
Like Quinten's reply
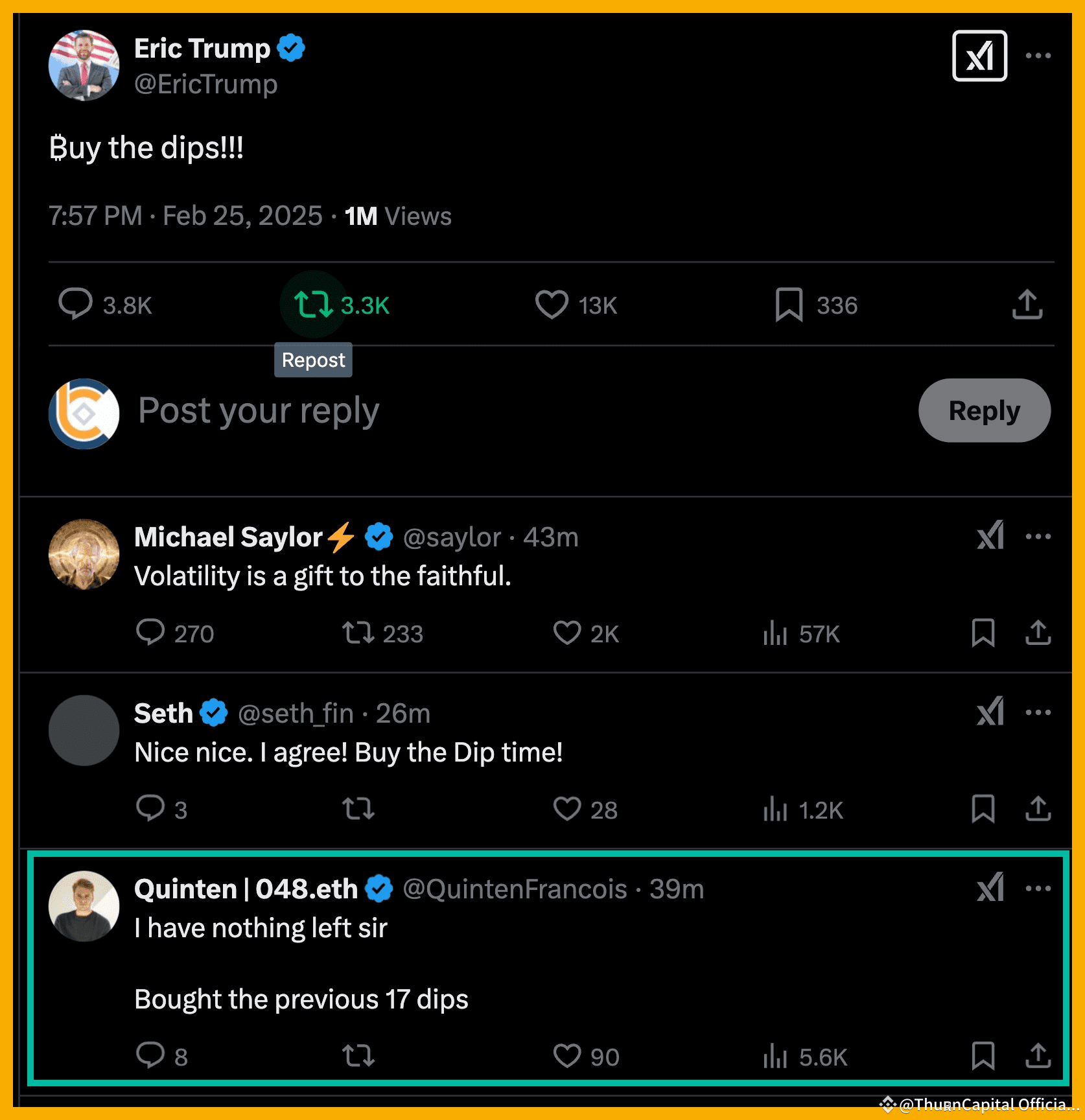(566, 1056)
